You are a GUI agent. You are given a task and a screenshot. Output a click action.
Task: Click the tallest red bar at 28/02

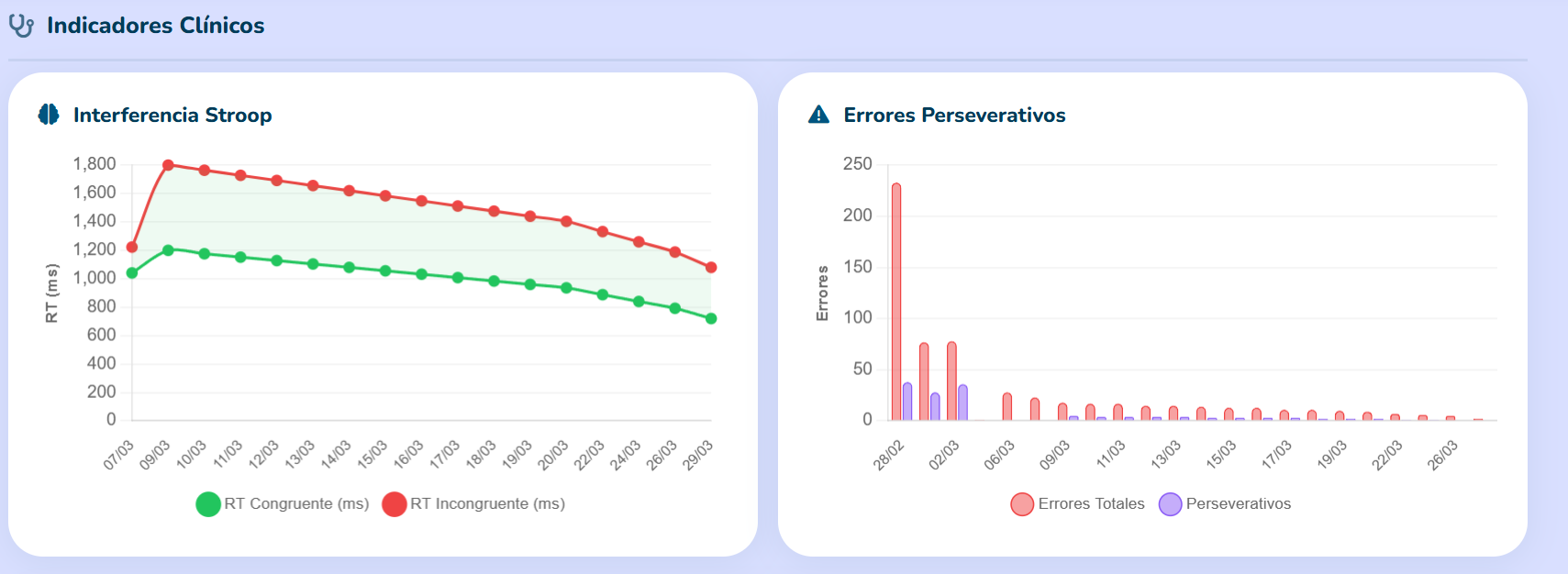click(896, 303)
